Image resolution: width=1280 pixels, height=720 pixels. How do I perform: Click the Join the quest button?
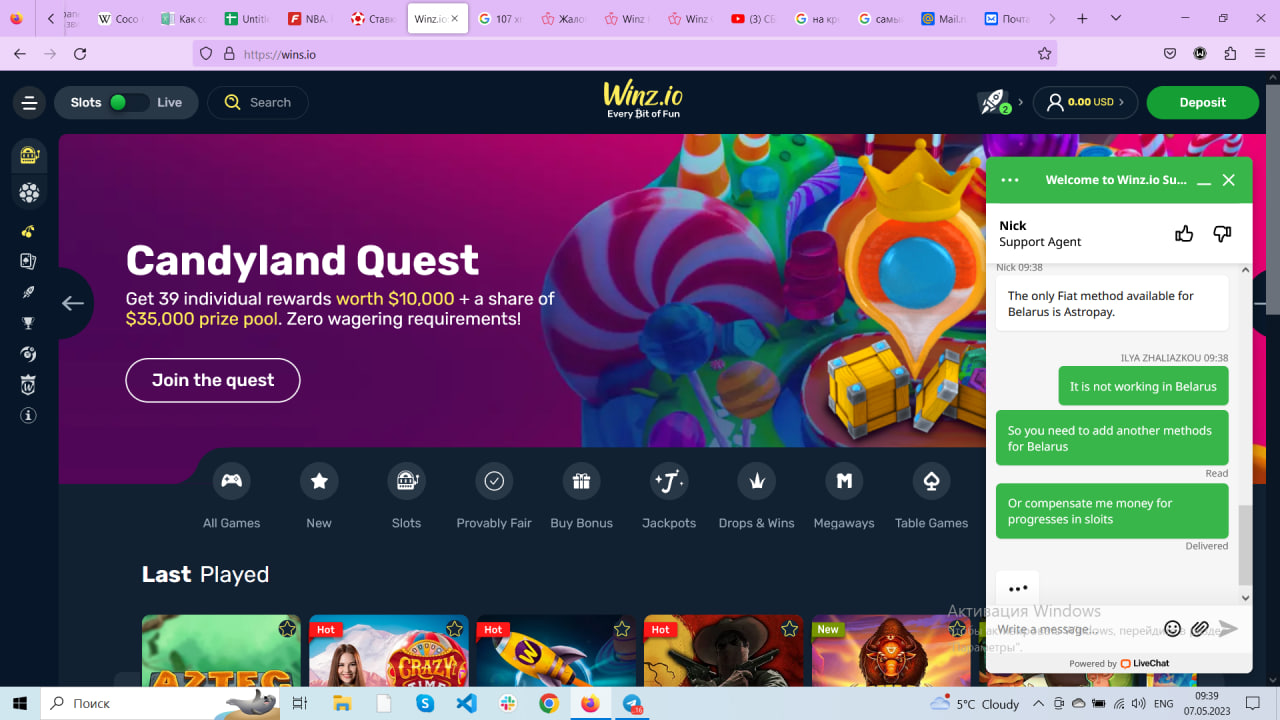213,380
